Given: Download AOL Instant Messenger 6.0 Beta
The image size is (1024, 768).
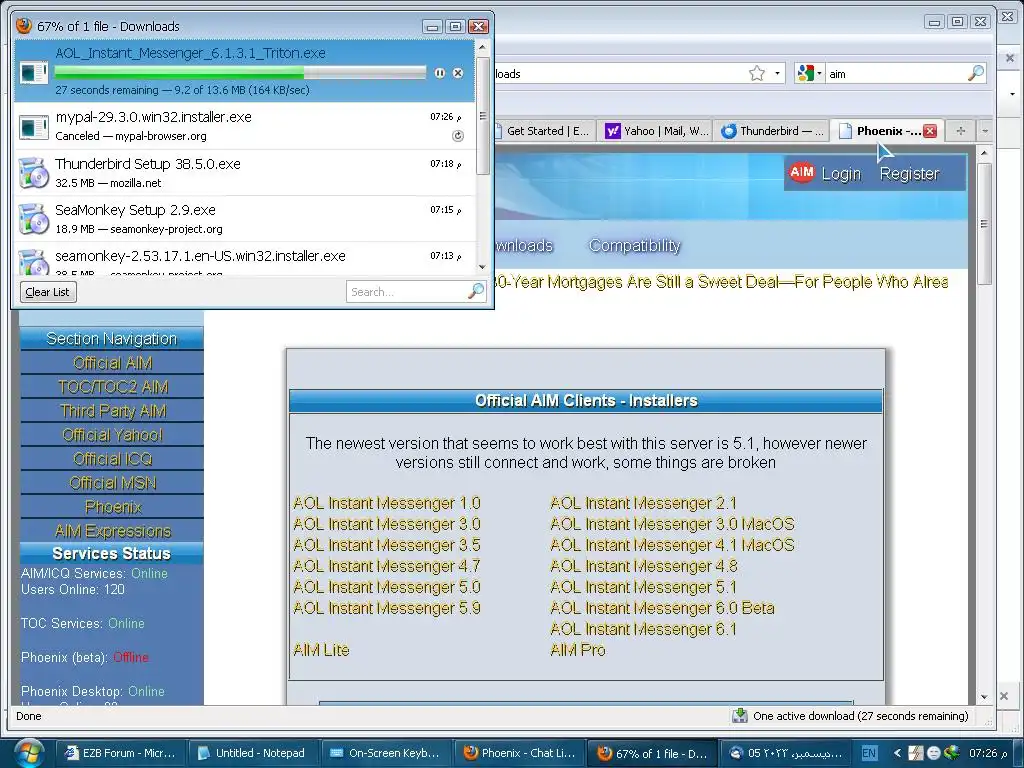Looking at the screenshot, I should tap(662, 608).
